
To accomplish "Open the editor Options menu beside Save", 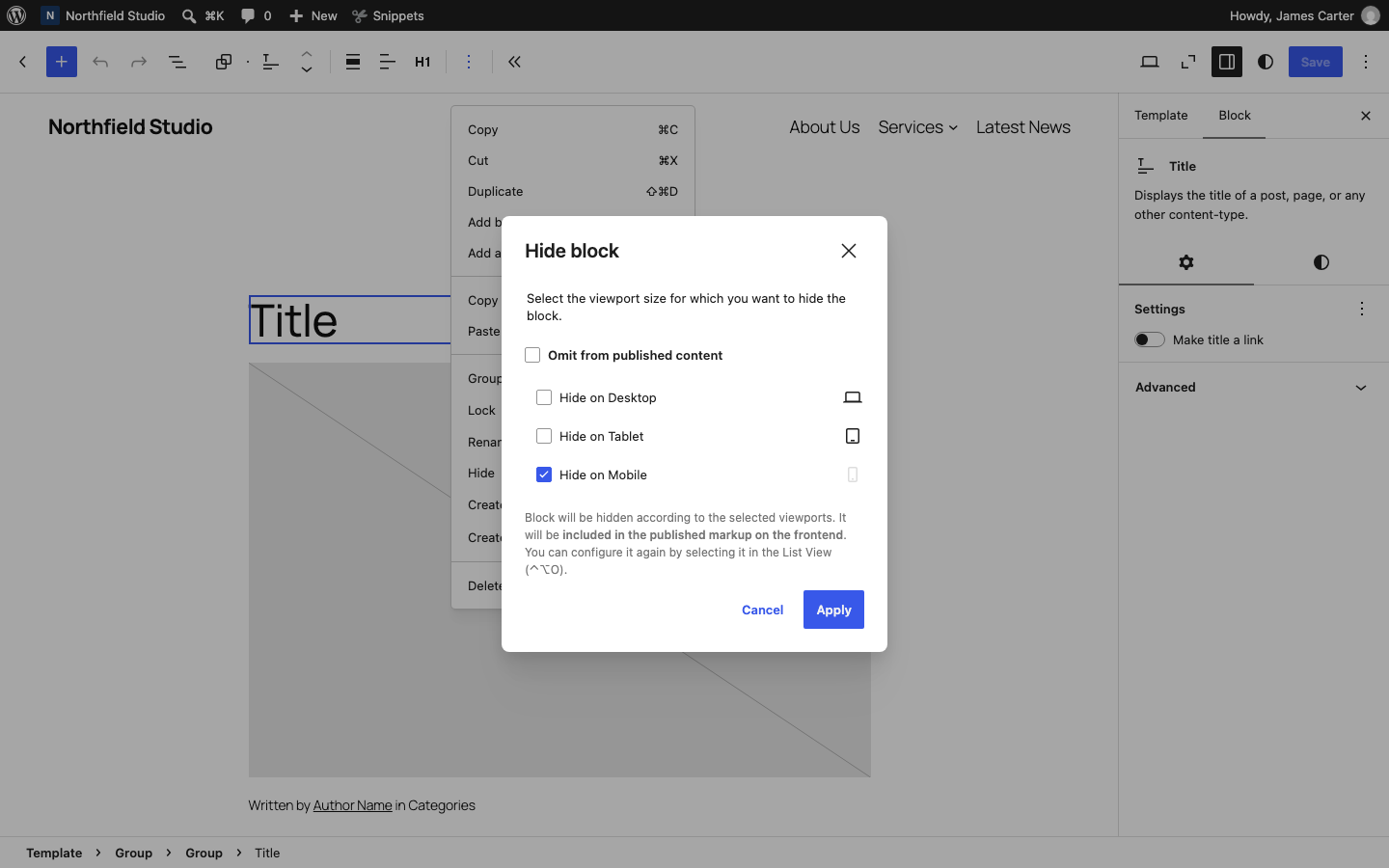I will 1366,62.
